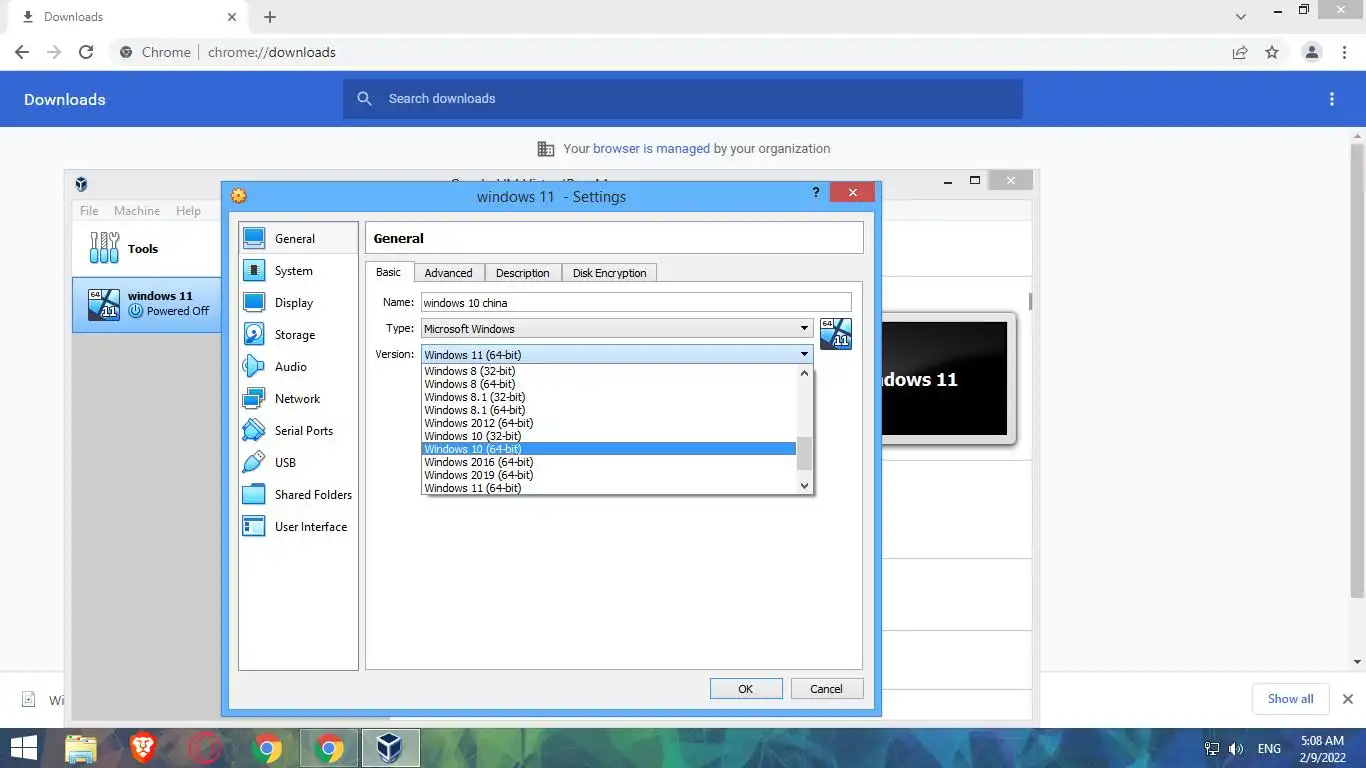The image size is (1366, 768).
Task: Click Show all downloads button
Action: (x=1290, y=699)
